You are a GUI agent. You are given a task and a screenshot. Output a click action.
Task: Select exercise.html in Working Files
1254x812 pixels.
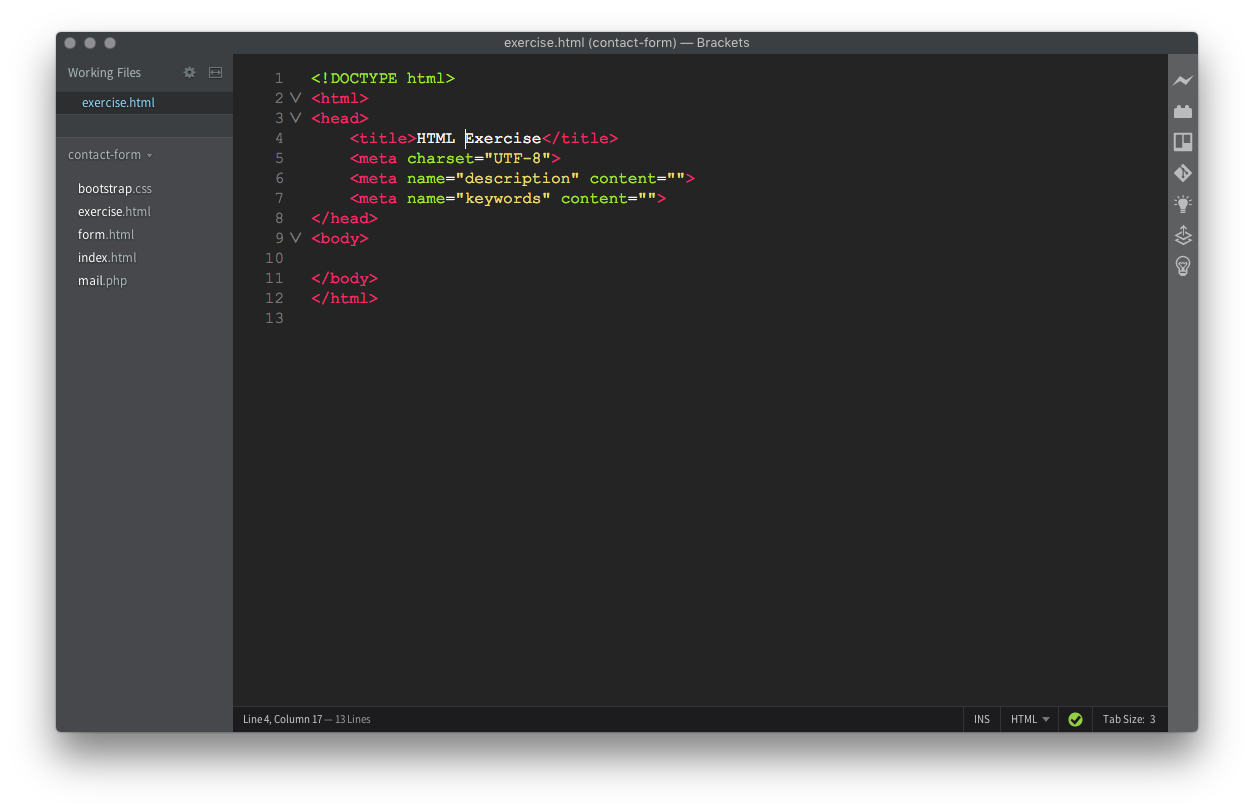click(118, 103)
